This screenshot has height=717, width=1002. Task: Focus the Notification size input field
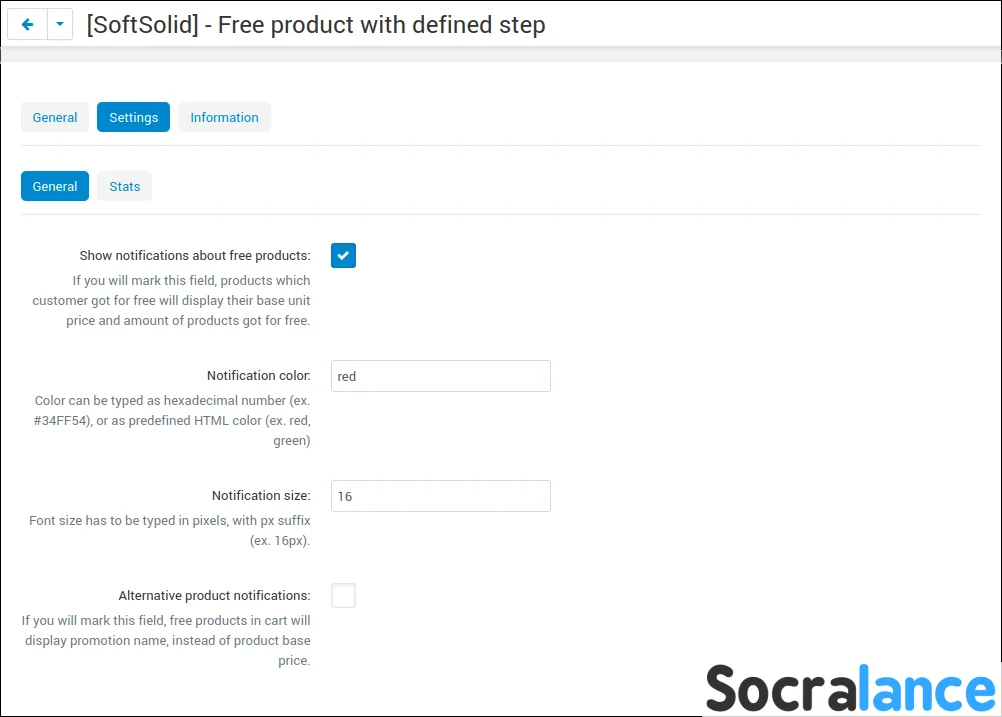pyautogui.click(x=441, y=497)
